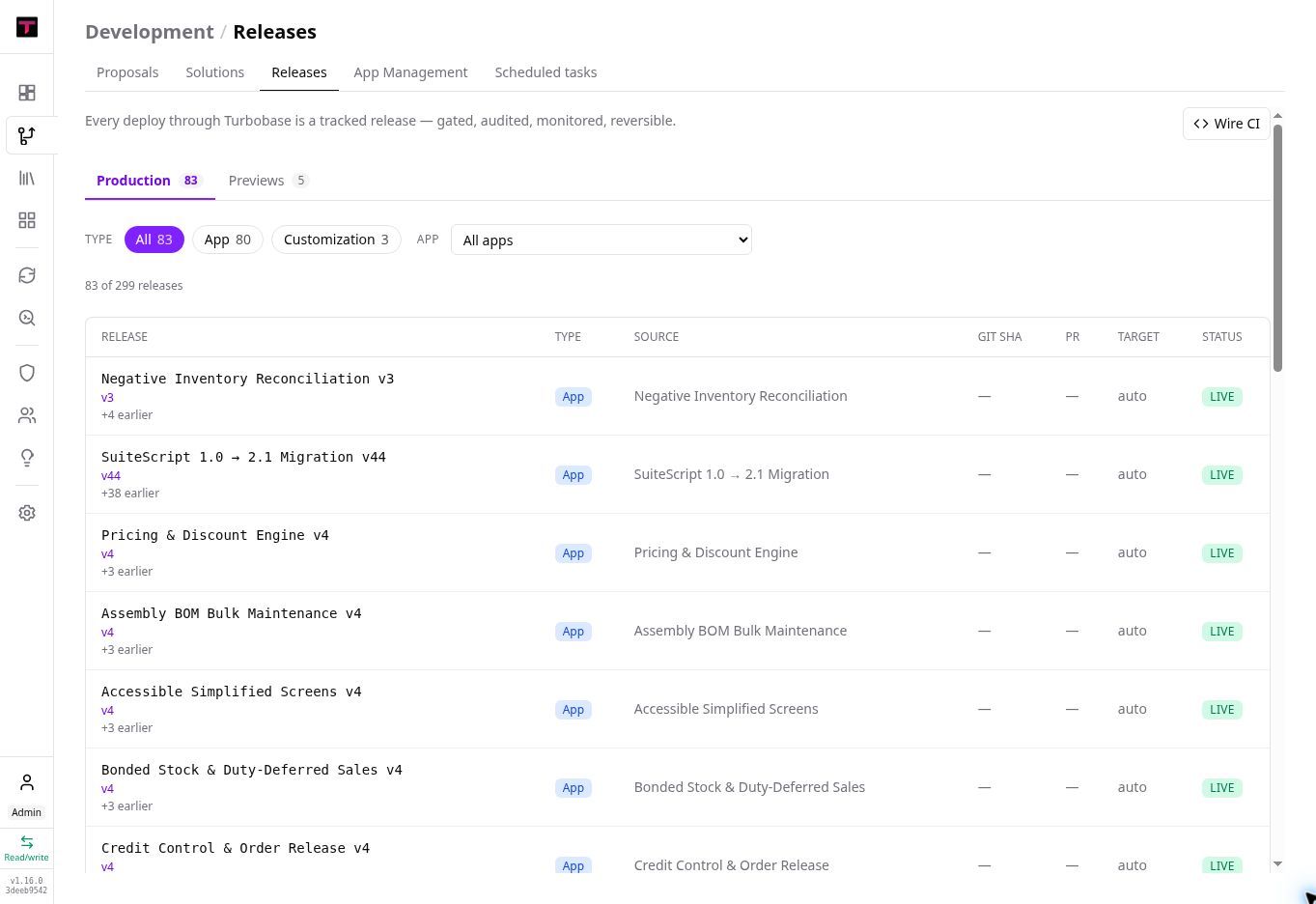This screenshot has height=904, width=1316.
Task: Click source Accessible Simplified Screens
Action: 726,709
